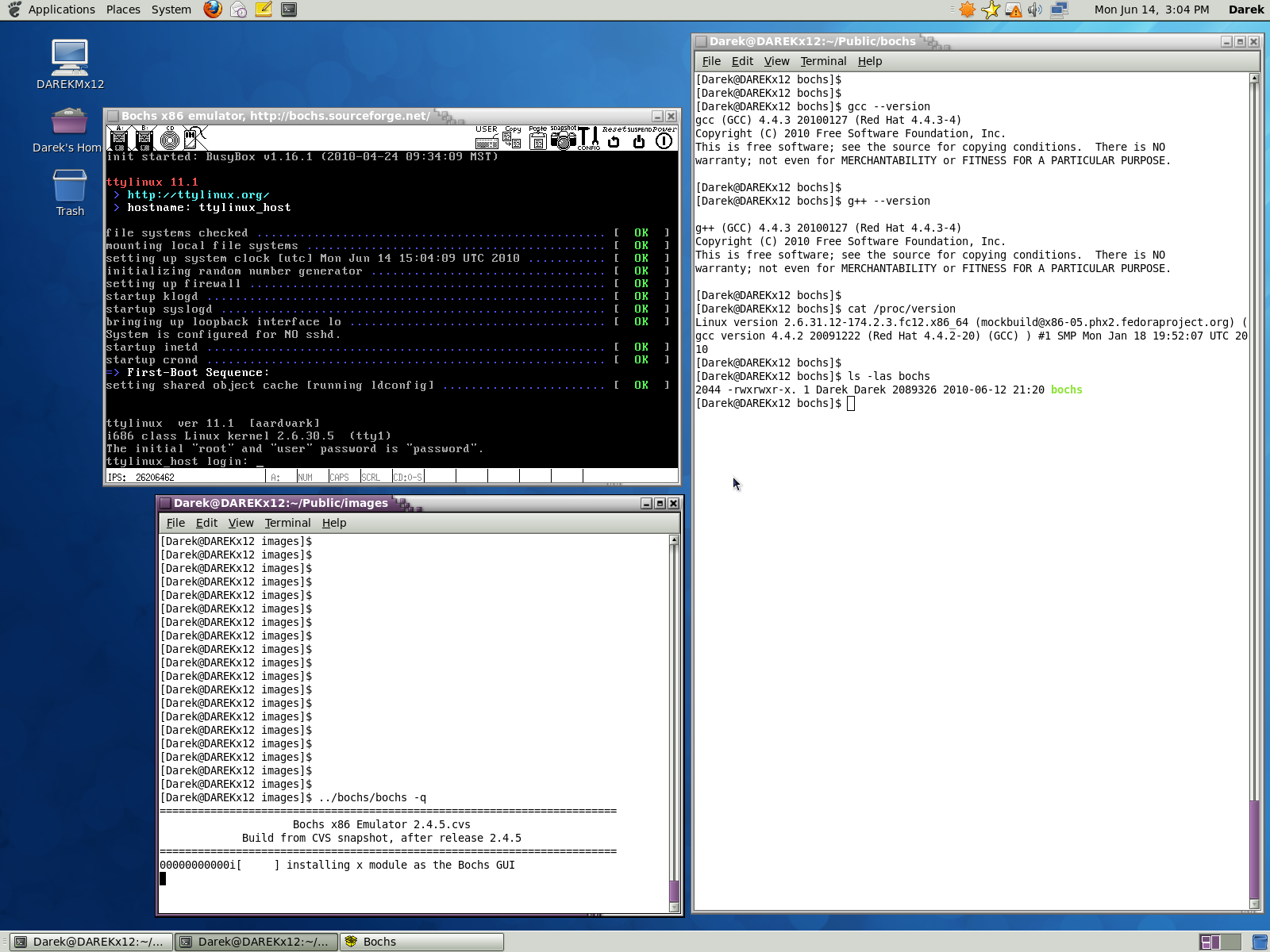Click the floppy B: drive icon in Bochs

point(144,138)
